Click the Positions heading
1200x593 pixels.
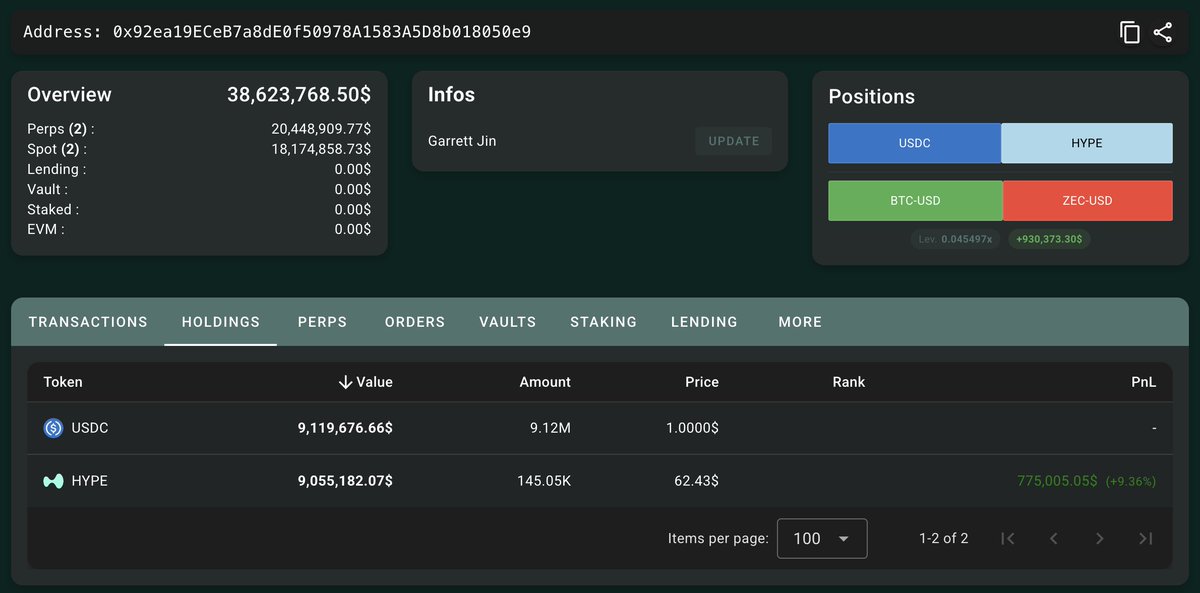872,97
